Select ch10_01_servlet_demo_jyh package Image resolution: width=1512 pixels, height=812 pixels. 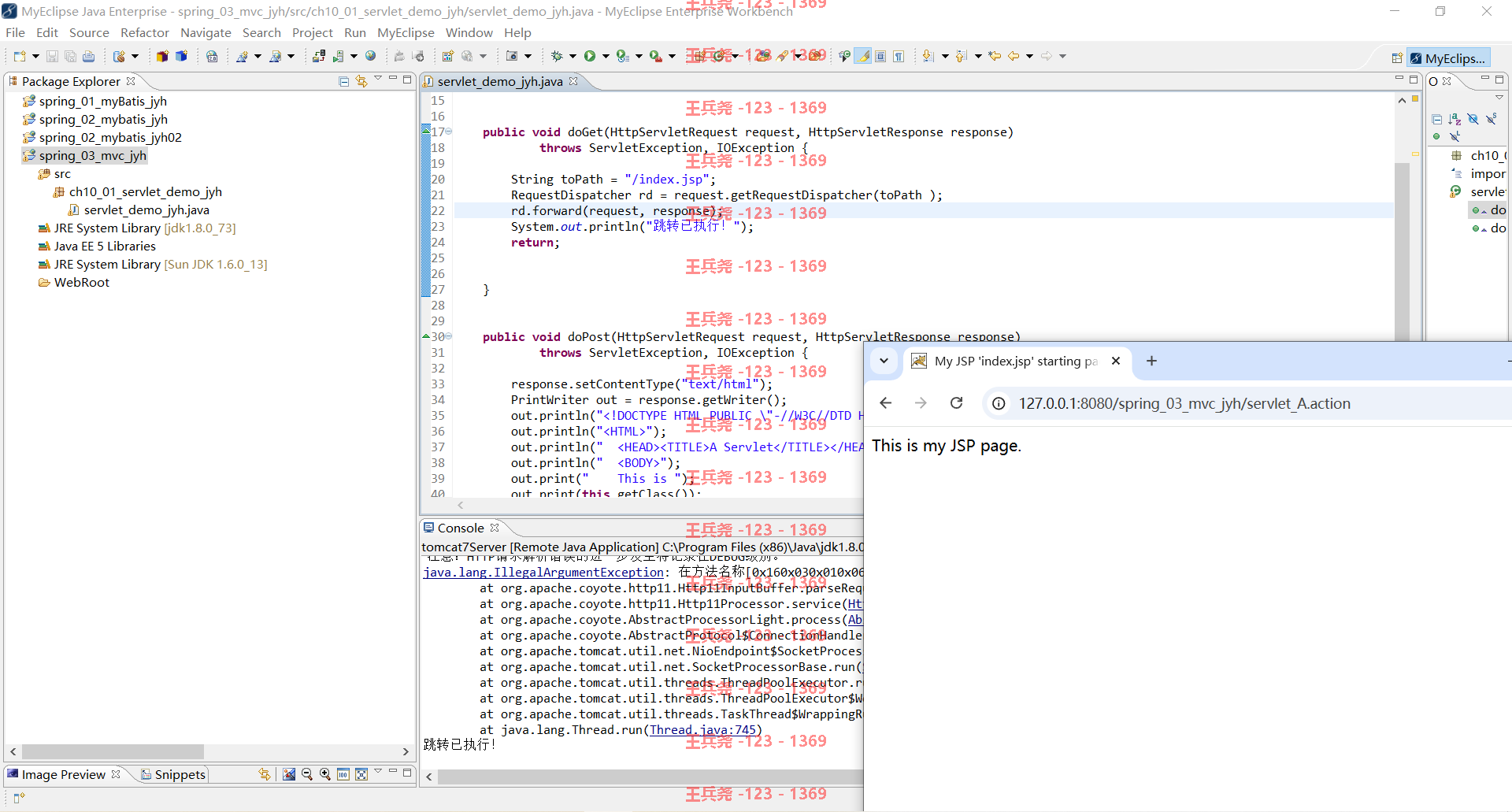146,191
